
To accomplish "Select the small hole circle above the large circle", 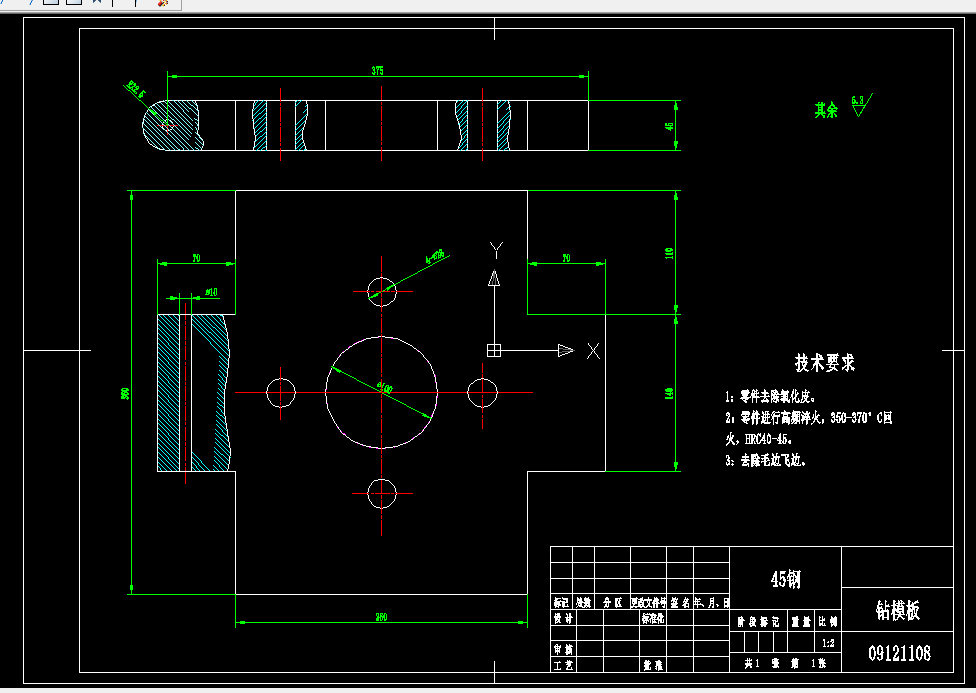I will 382,291.
